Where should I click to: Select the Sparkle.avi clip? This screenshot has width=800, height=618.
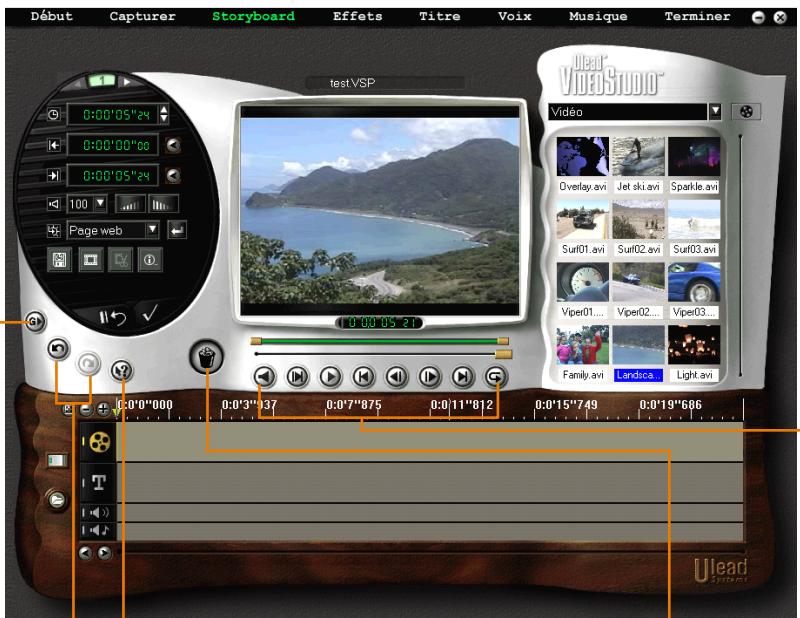click(694, 156)
